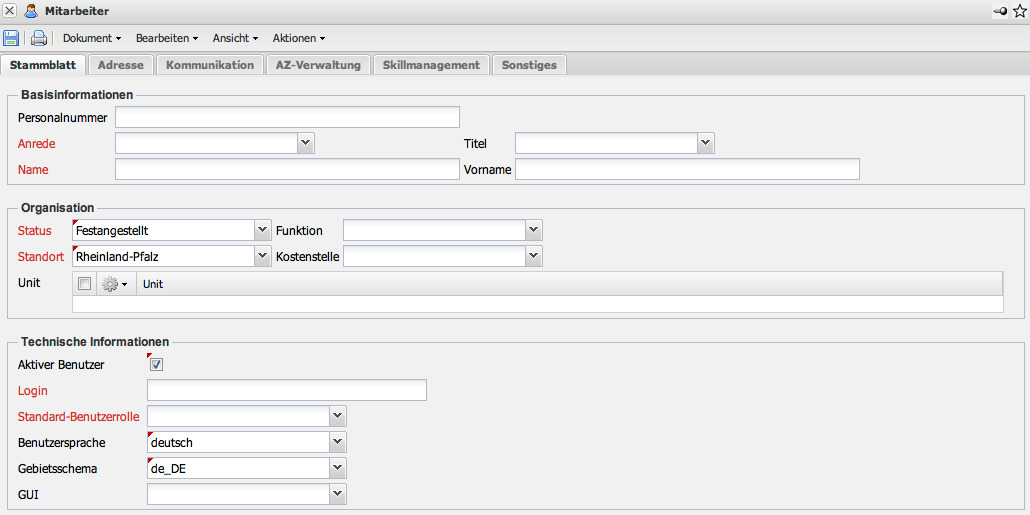The width and height of the screenshot is (1030, 515).
Task: Click the Personalnummer input field
Action: click(x=287, y=118)
